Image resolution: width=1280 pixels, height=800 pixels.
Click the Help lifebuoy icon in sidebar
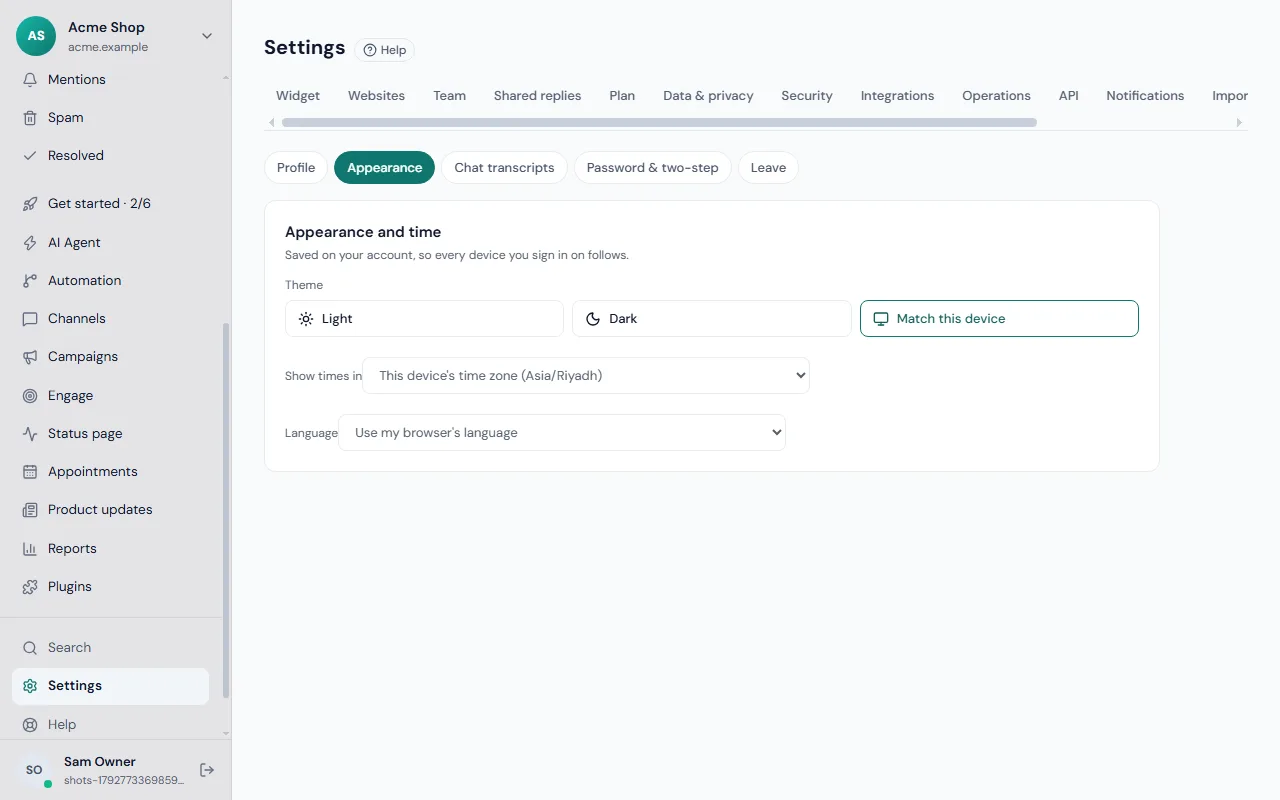[x=30, y=724]
